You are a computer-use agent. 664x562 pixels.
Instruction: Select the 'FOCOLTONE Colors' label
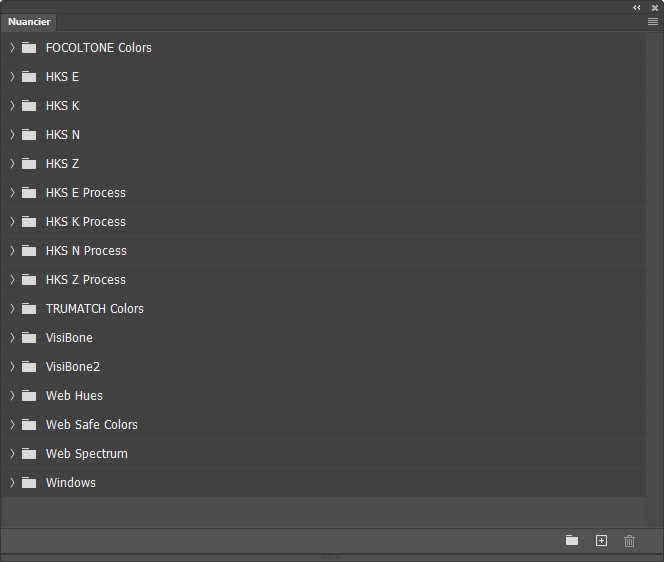99,48
